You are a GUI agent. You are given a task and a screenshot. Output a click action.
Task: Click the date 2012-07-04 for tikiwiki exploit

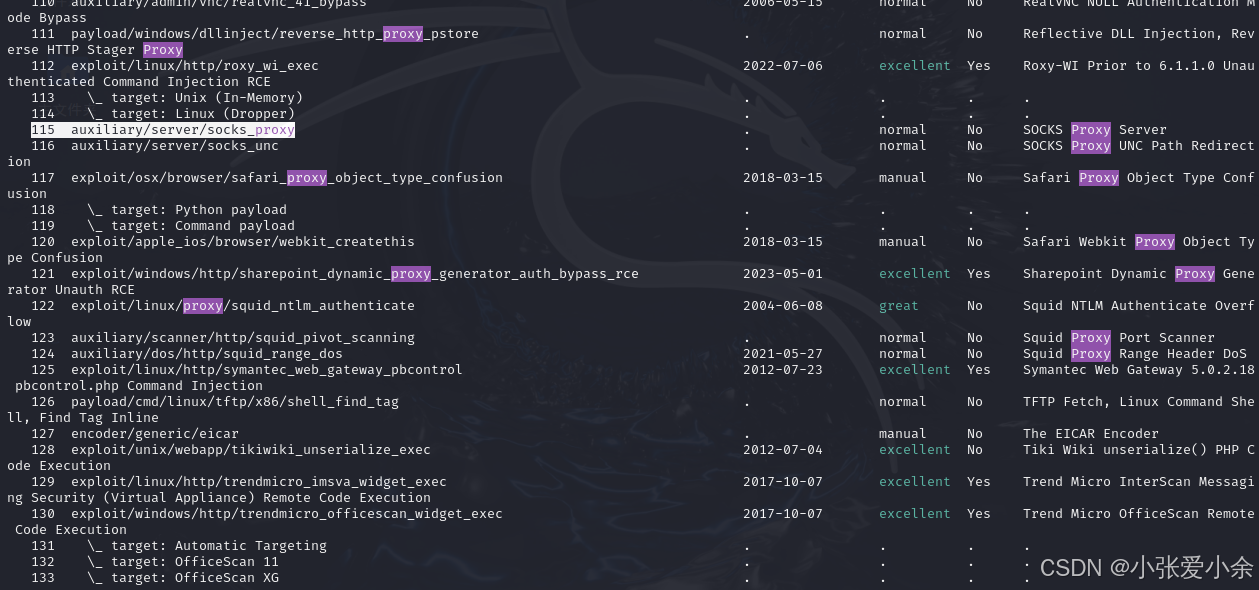click(x=783, y=450)
